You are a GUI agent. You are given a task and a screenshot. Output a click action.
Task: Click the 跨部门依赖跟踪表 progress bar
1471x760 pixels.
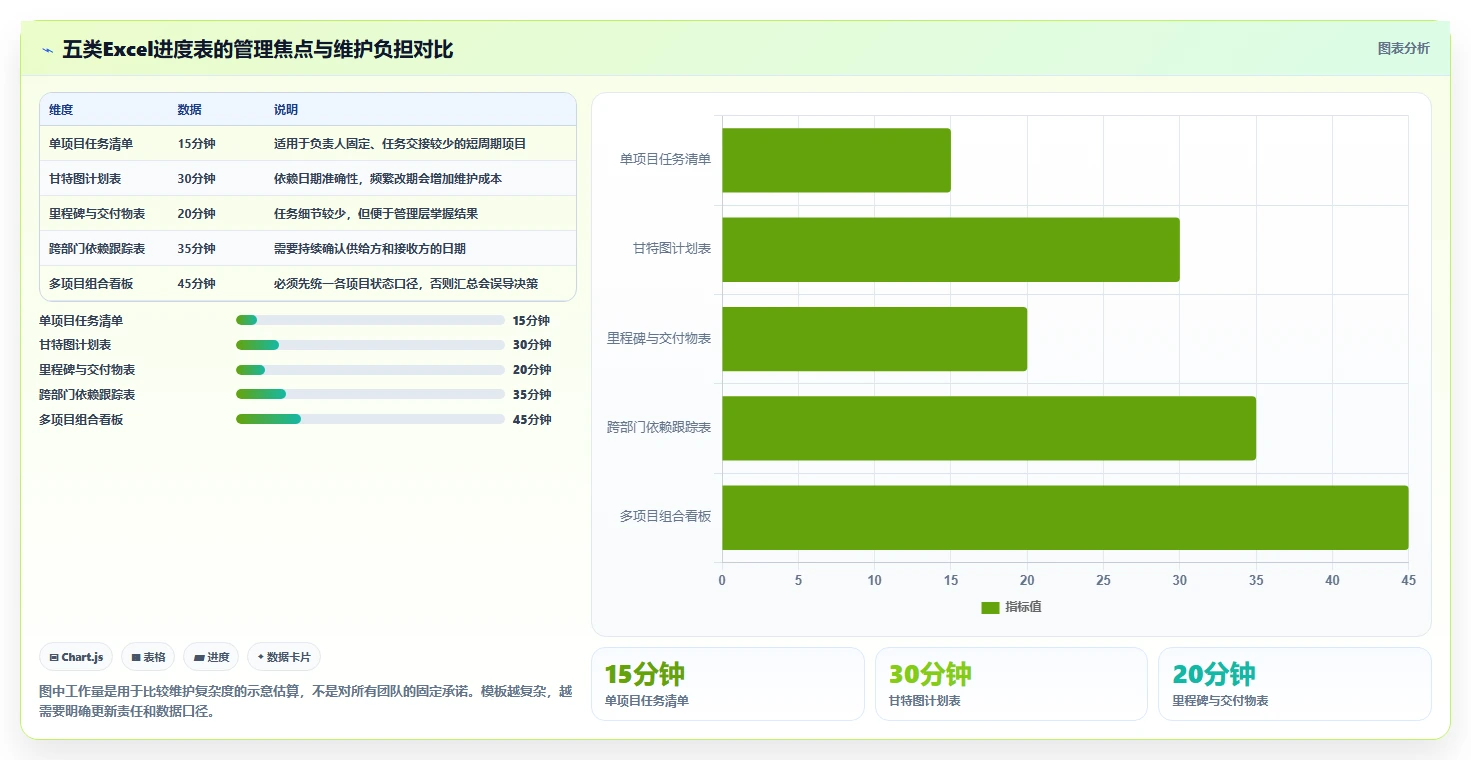[370, 394]
